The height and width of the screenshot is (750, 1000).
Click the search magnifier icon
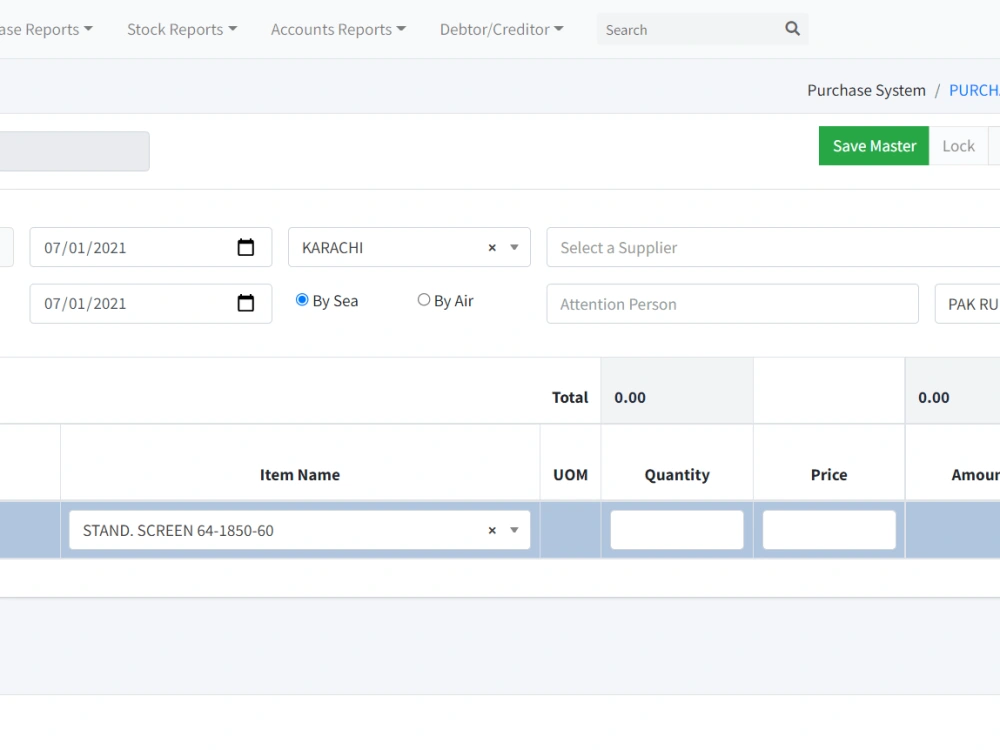[791, 29]
